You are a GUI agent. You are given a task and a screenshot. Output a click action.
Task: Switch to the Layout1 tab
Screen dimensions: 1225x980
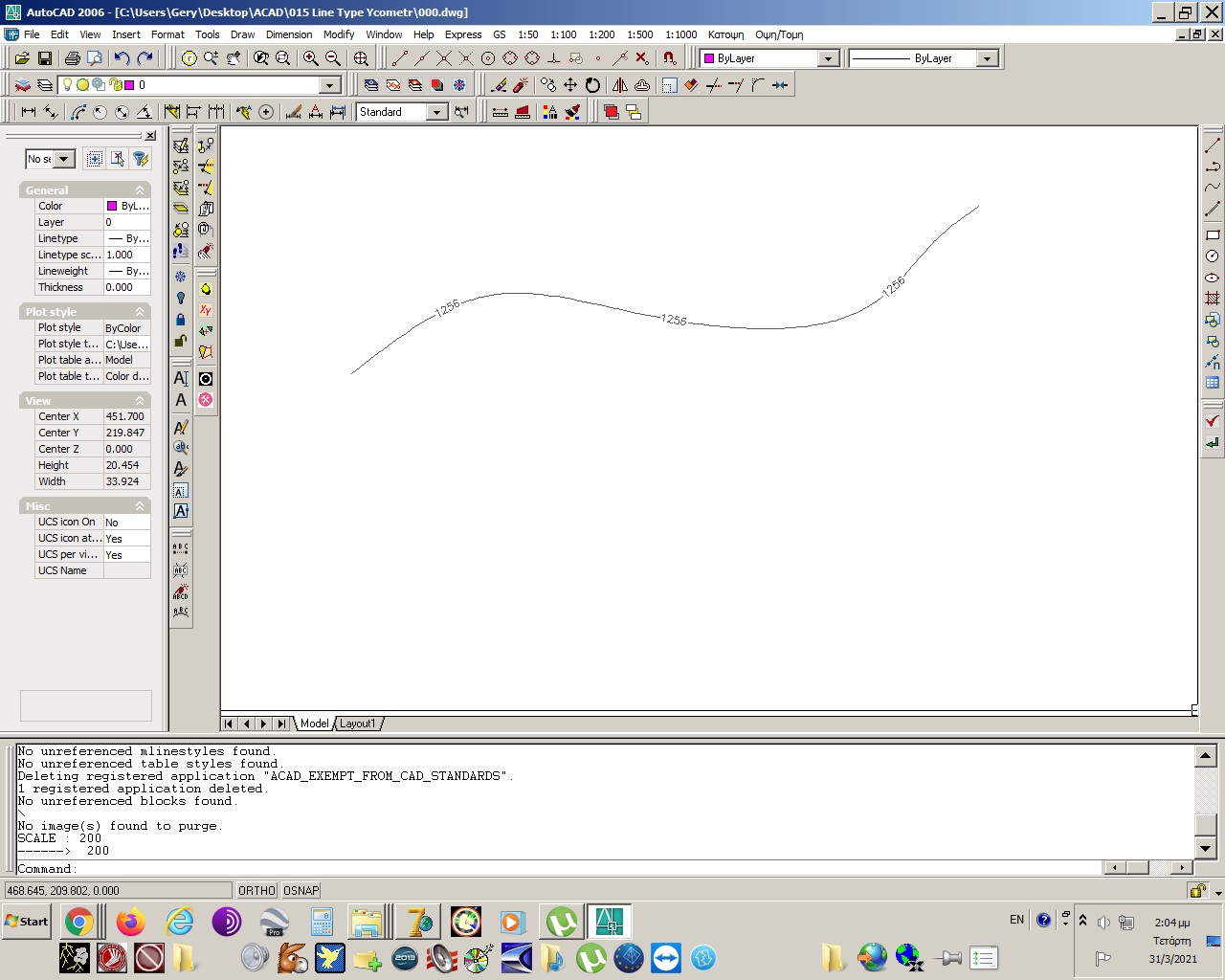tap(358, 724)
